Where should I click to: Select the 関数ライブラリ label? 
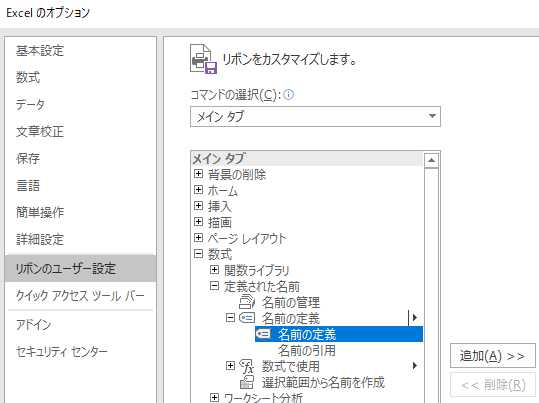(x=257, y=270)
